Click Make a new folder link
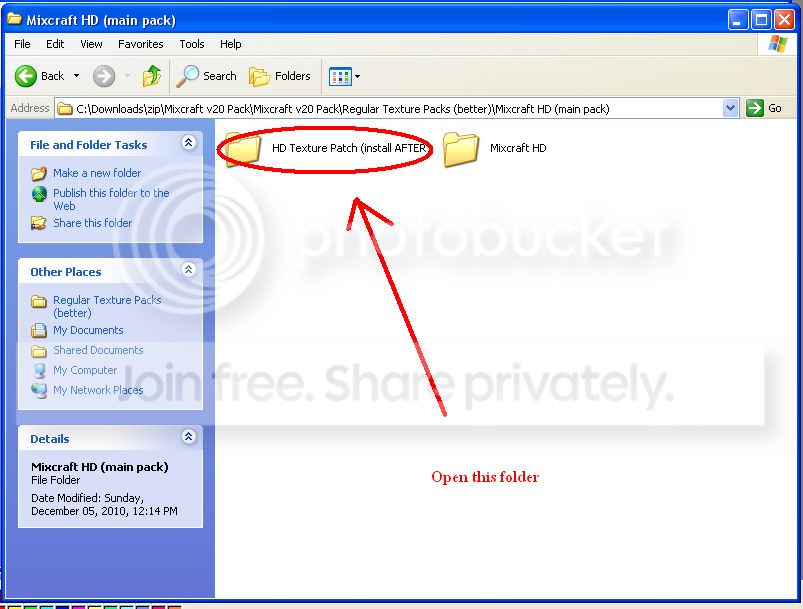Viewport: 803px width, 609px height. [97, 173]
